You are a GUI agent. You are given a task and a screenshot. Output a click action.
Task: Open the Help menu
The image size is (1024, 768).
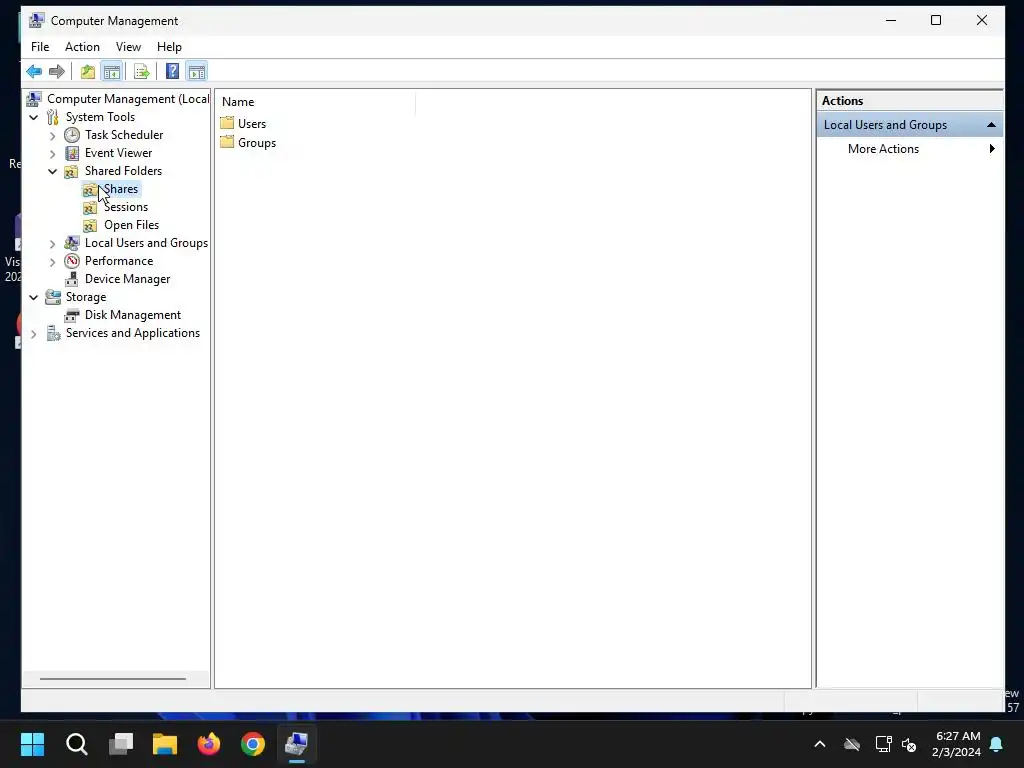(169, 47)
